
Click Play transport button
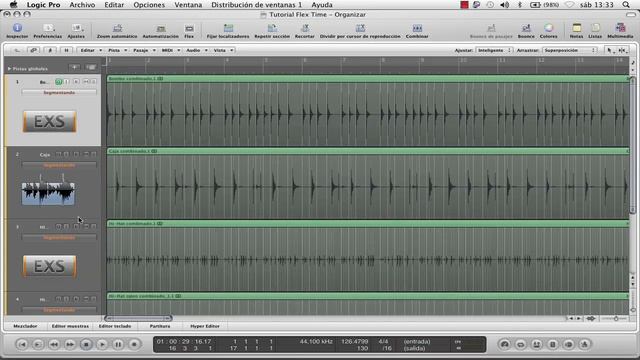tap(102, 344)
